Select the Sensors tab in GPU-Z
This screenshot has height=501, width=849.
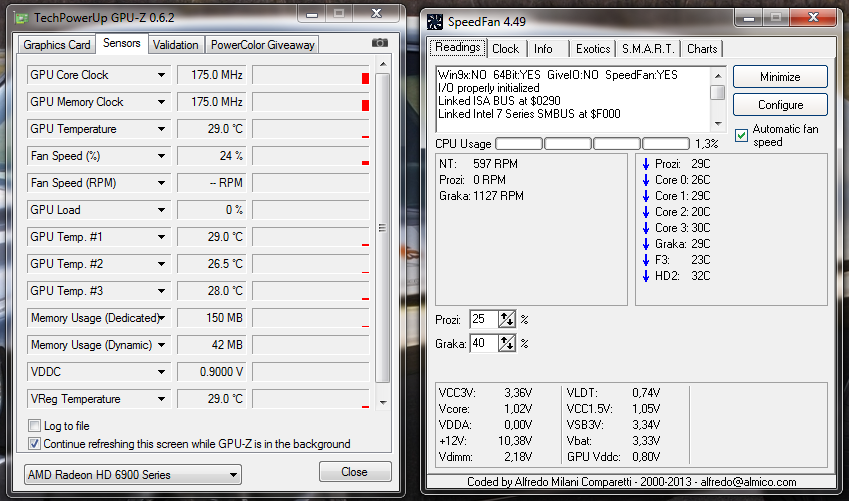[x=122, y=43]
